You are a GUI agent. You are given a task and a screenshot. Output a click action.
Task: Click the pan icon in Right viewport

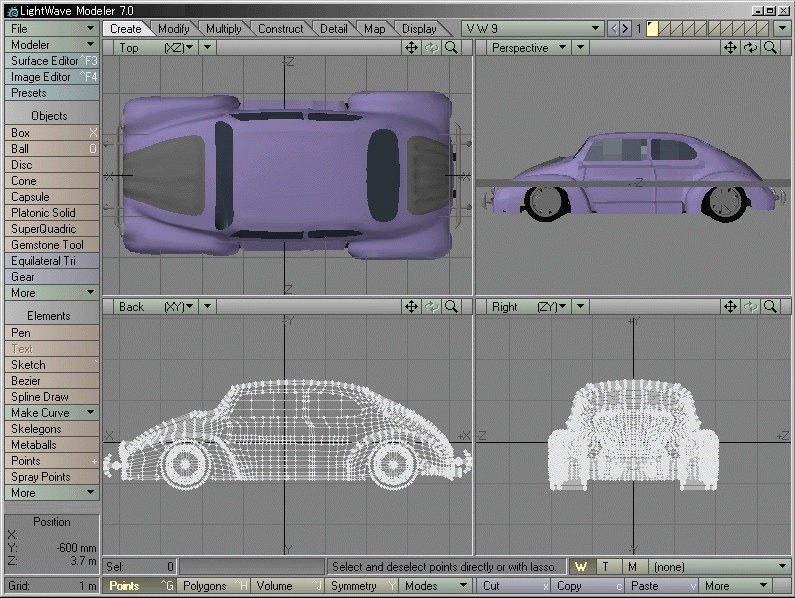pyautogui.click(x=731, y=306)
